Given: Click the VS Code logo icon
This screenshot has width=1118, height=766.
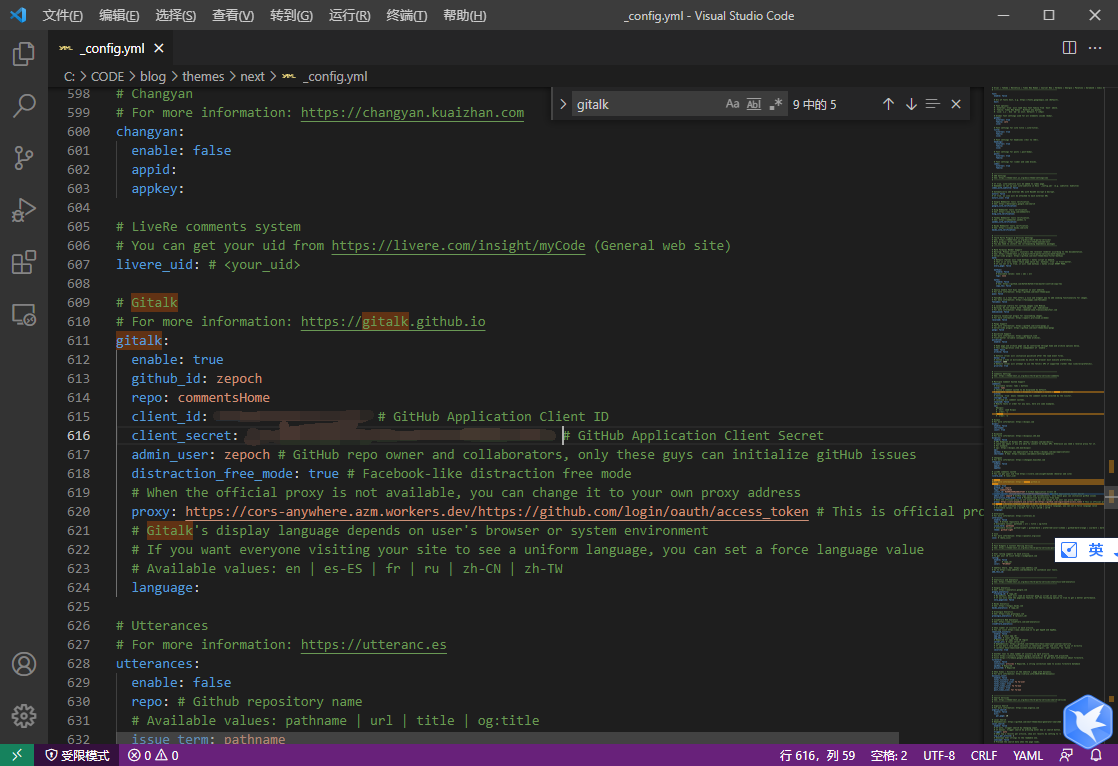Looking at the screenshot, I should tap(19, 15).
